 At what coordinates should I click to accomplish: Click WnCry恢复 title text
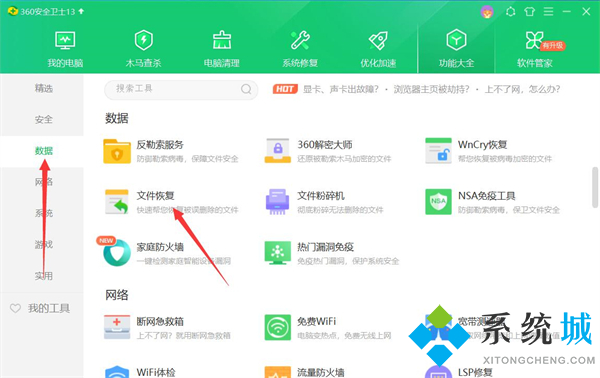tap(483, 145)
